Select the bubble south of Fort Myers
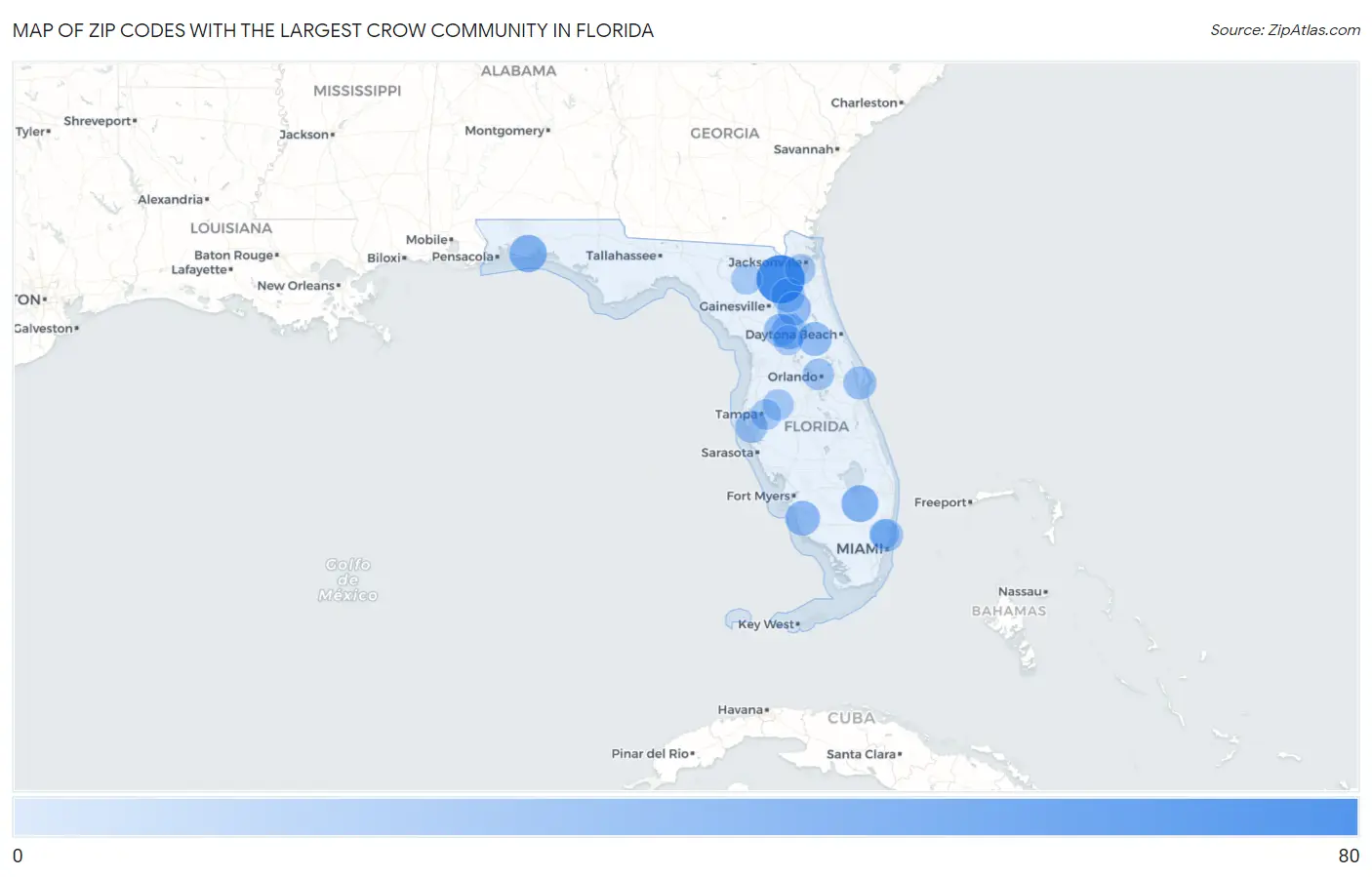Image resolution: width=1372 pixels, height=877 pixels. coord(802,518)
